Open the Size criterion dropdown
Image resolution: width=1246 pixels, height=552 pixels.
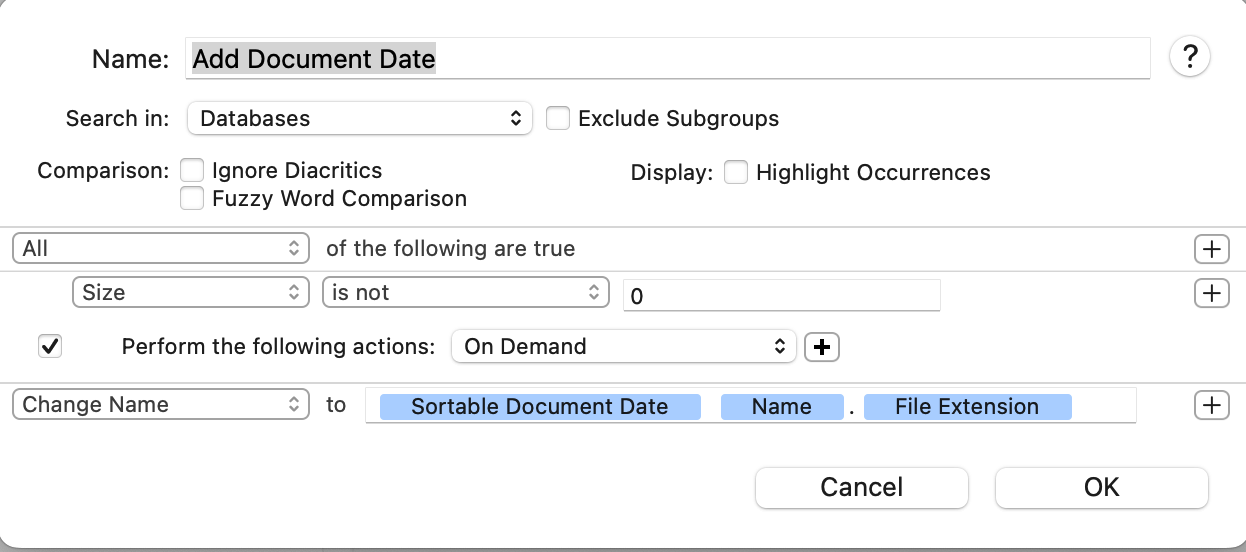click(190, 293)
